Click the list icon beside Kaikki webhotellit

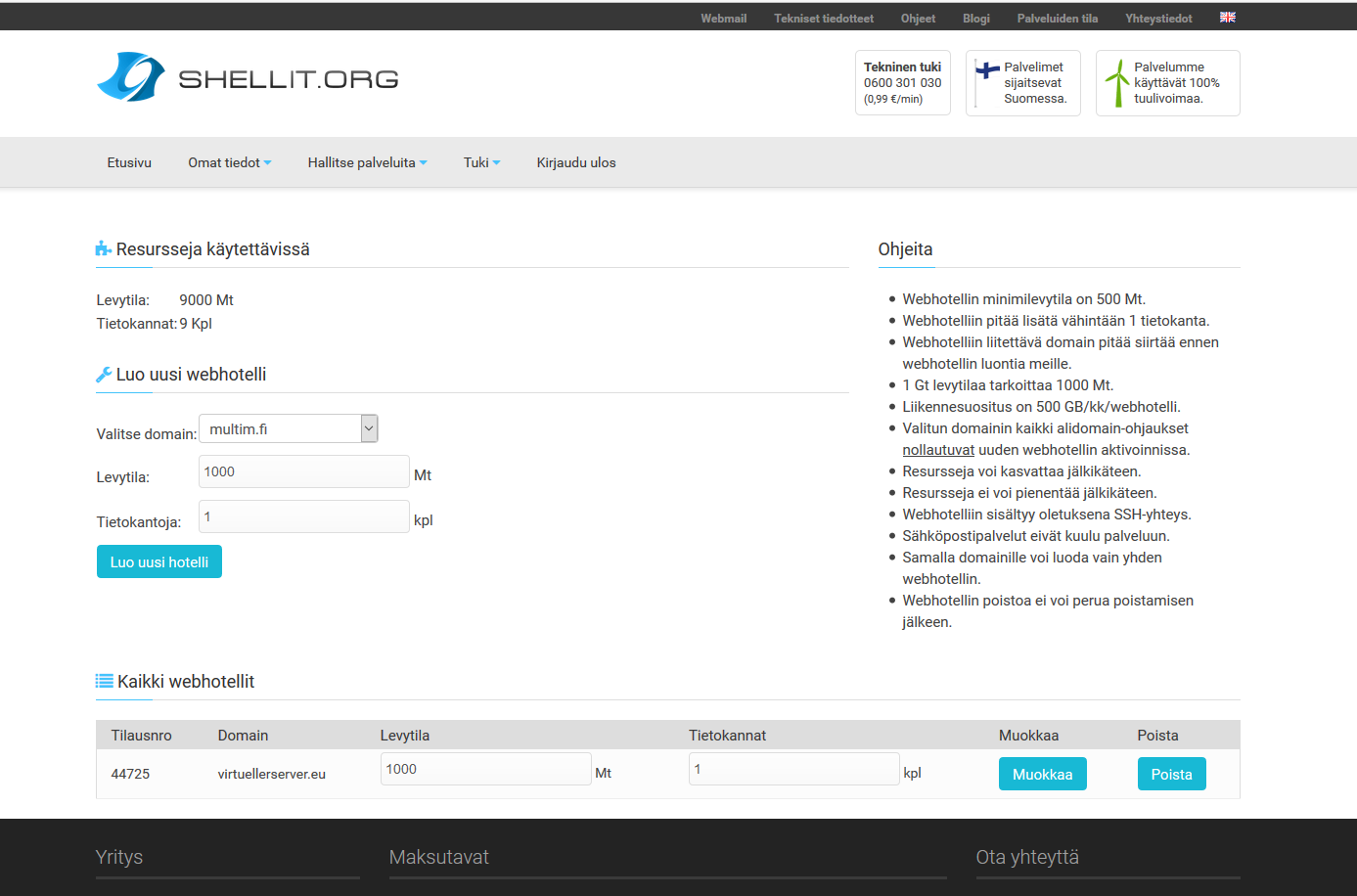(103, 680)
